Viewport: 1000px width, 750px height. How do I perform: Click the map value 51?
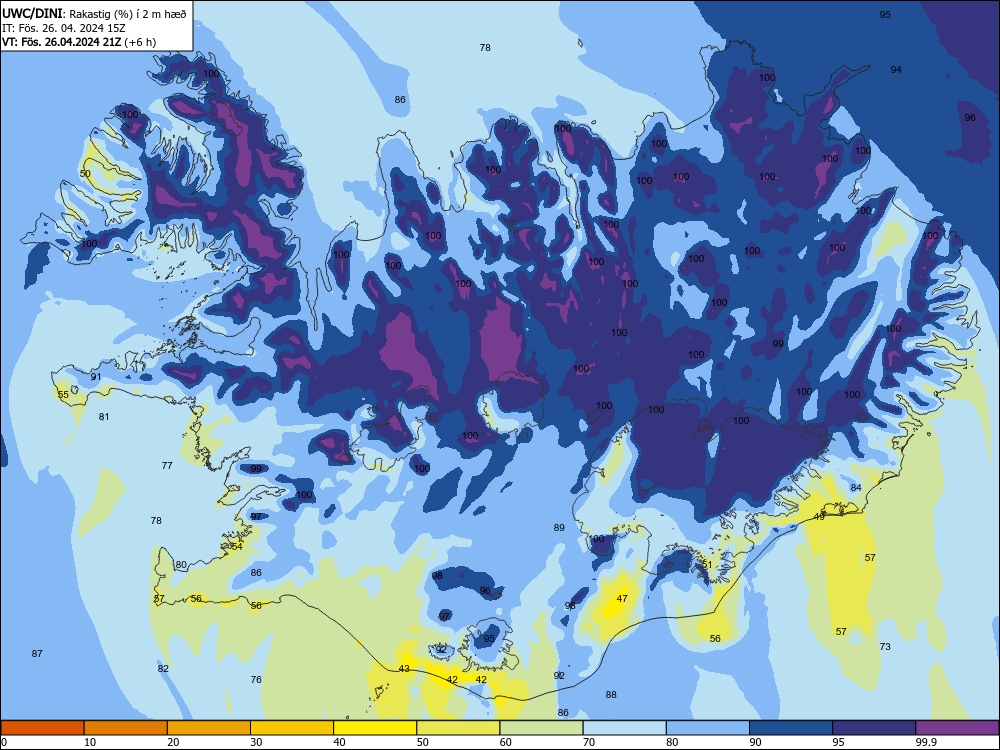tap(707, 564)
